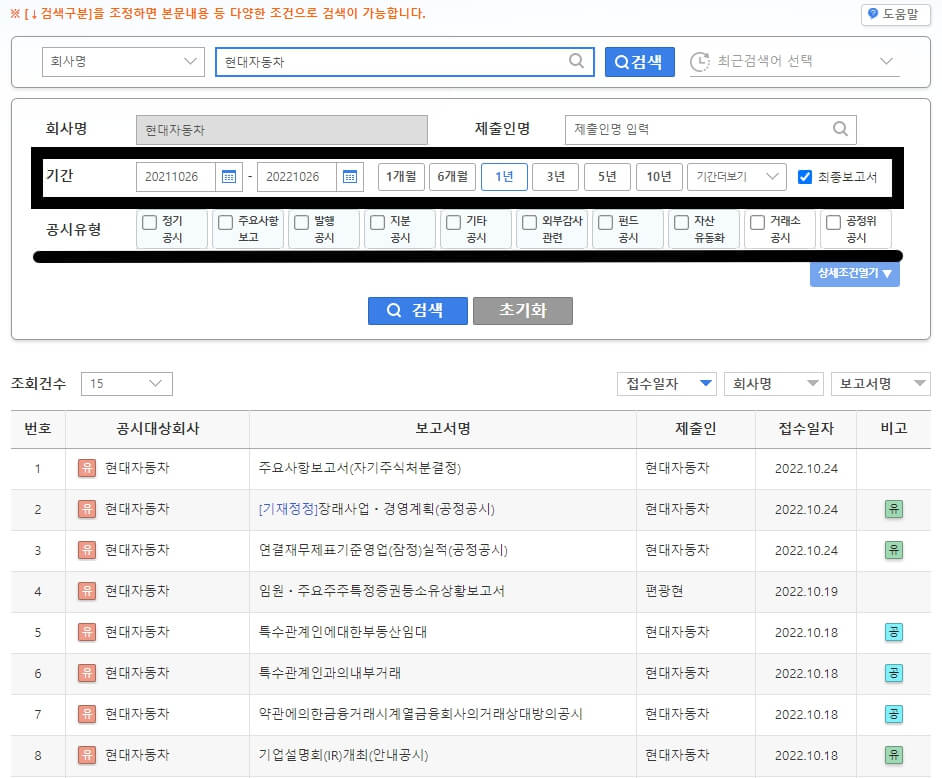Open the 회사명 search-type dropdown

(x=123, y=61)
